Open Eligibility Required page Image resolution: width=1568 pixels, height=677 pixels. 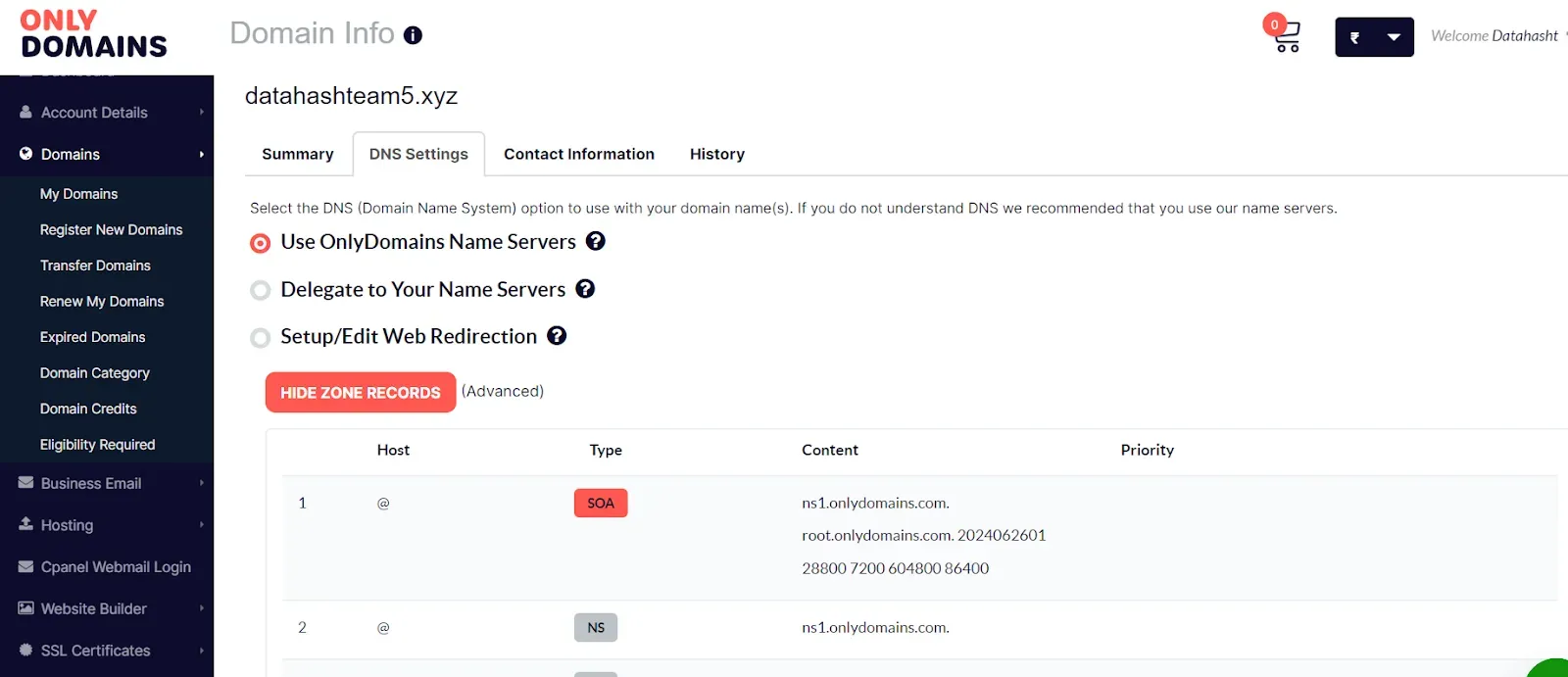tap(97, 444)
